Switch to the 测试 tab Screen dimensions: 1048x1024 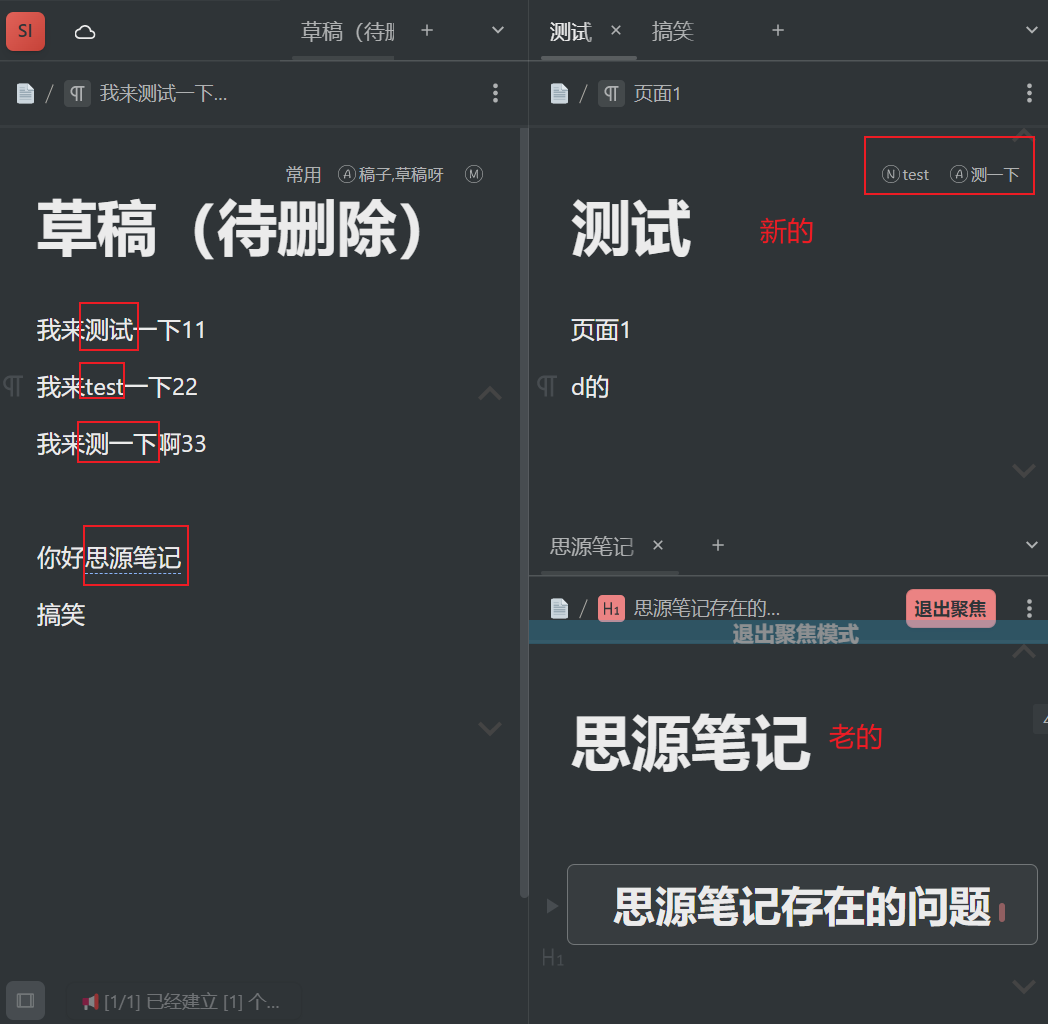click(x=570, y=31)
